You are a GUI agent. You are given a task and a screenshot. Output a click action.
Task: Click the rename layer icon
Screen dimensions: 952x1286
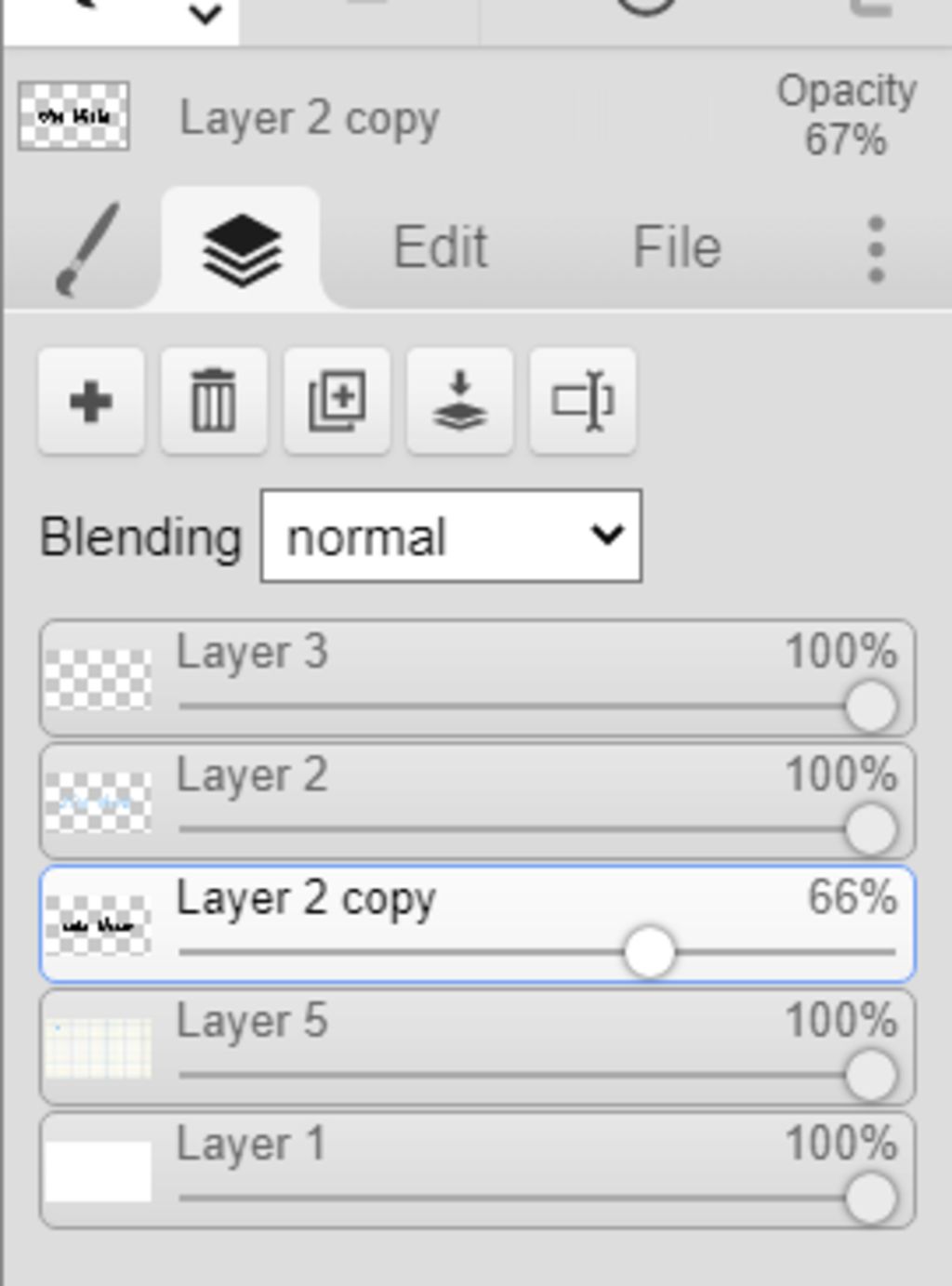point(583,402)
